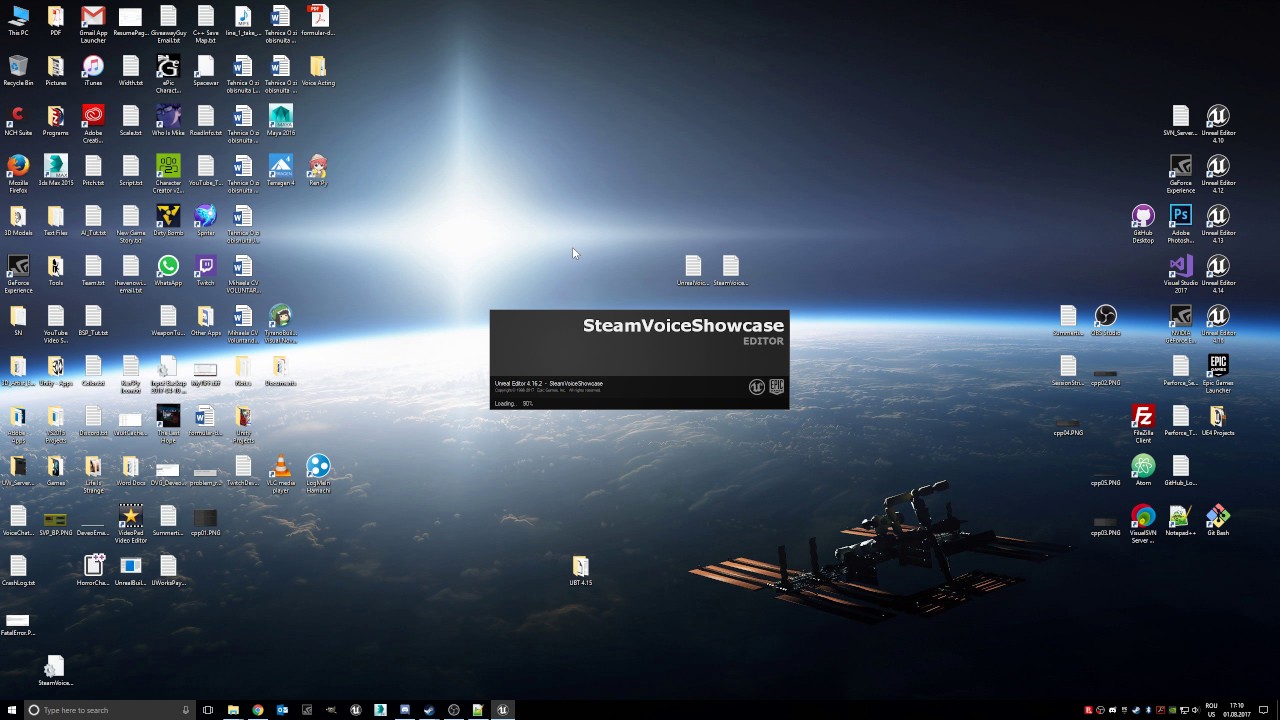Select the Unreal Editor 4.14 shortcut

click(x=1218, y=274)
